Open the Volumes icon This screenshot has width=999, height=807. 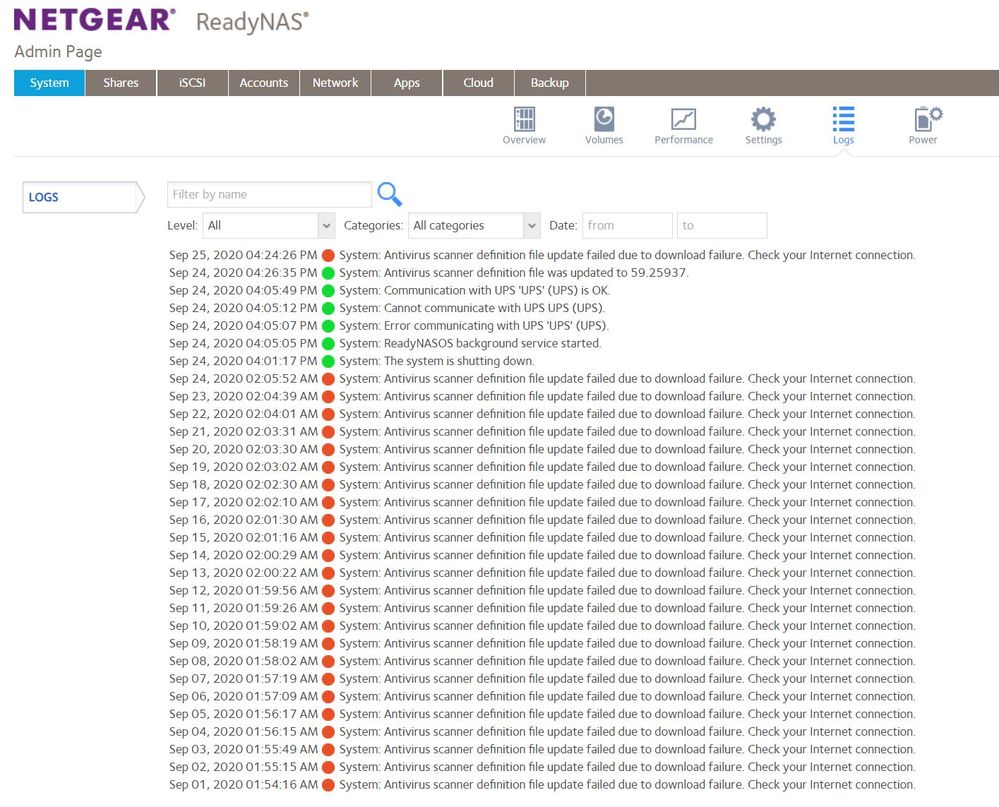pyautogui.click(x=604, y=121)
